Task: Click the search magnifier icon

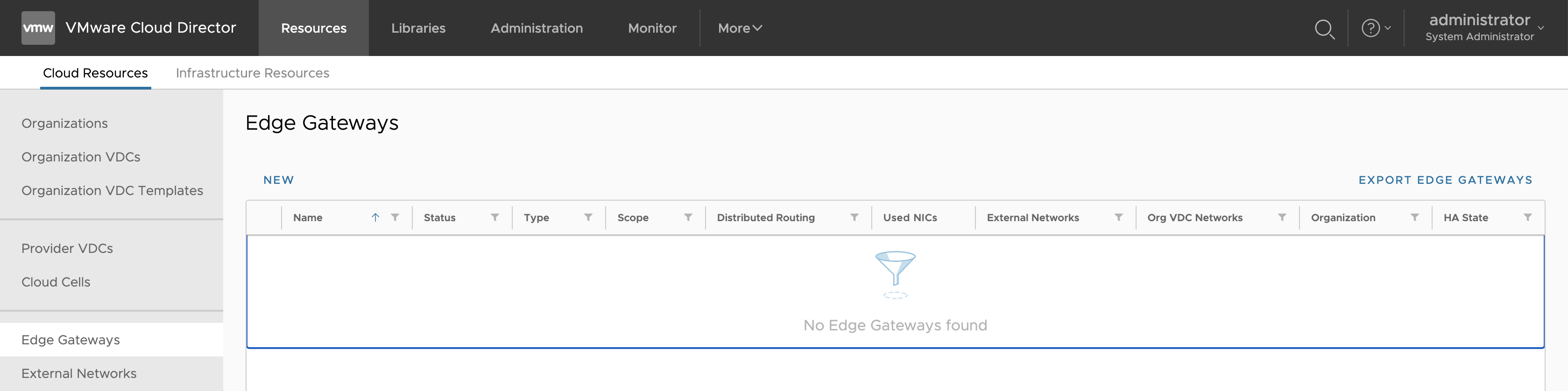Action: tap(1324, 28)
